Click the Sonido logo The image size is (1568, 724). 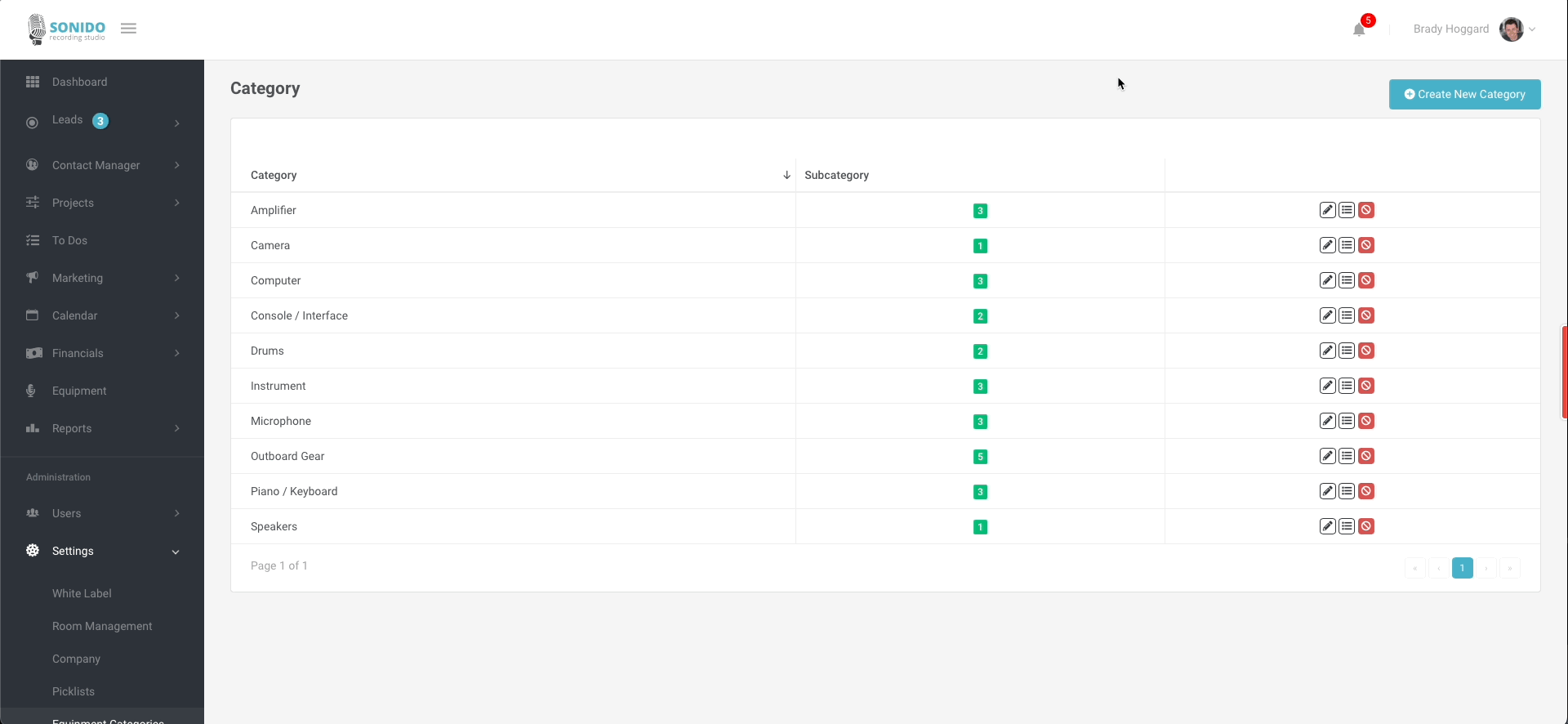point(67,29)
